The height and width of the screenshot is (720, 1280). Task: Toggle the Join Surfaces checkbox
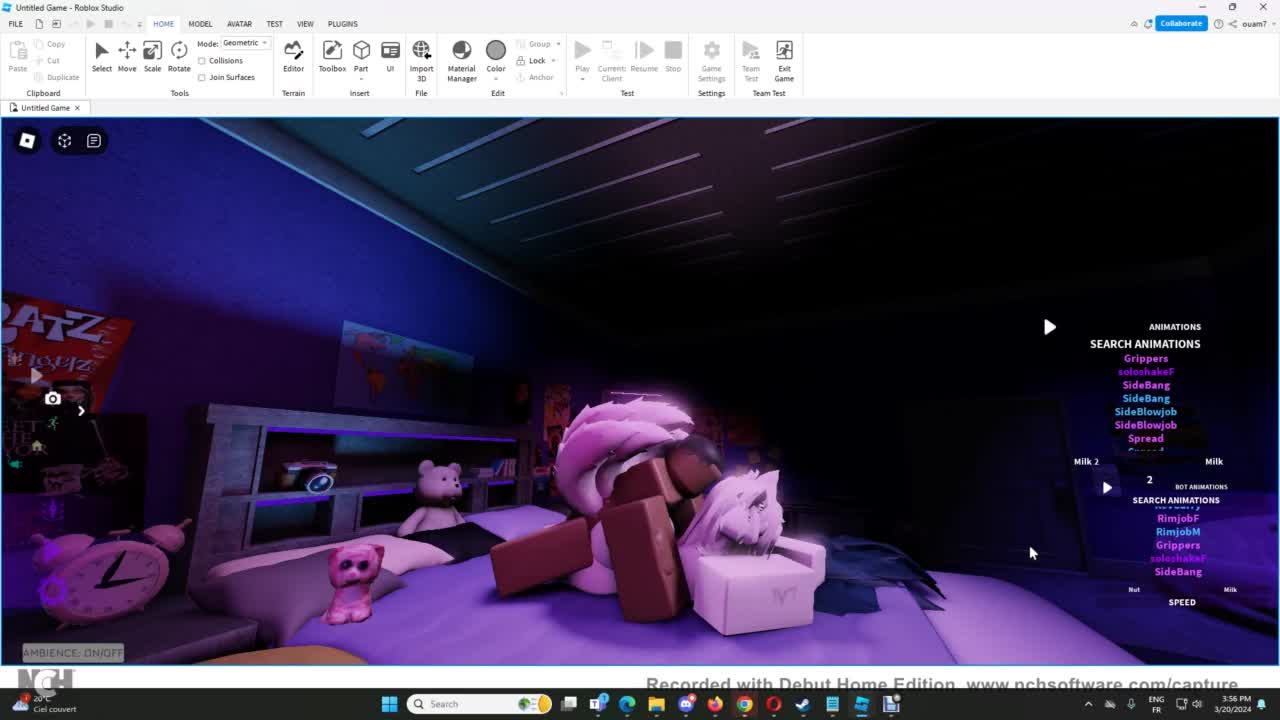[203, 77]
